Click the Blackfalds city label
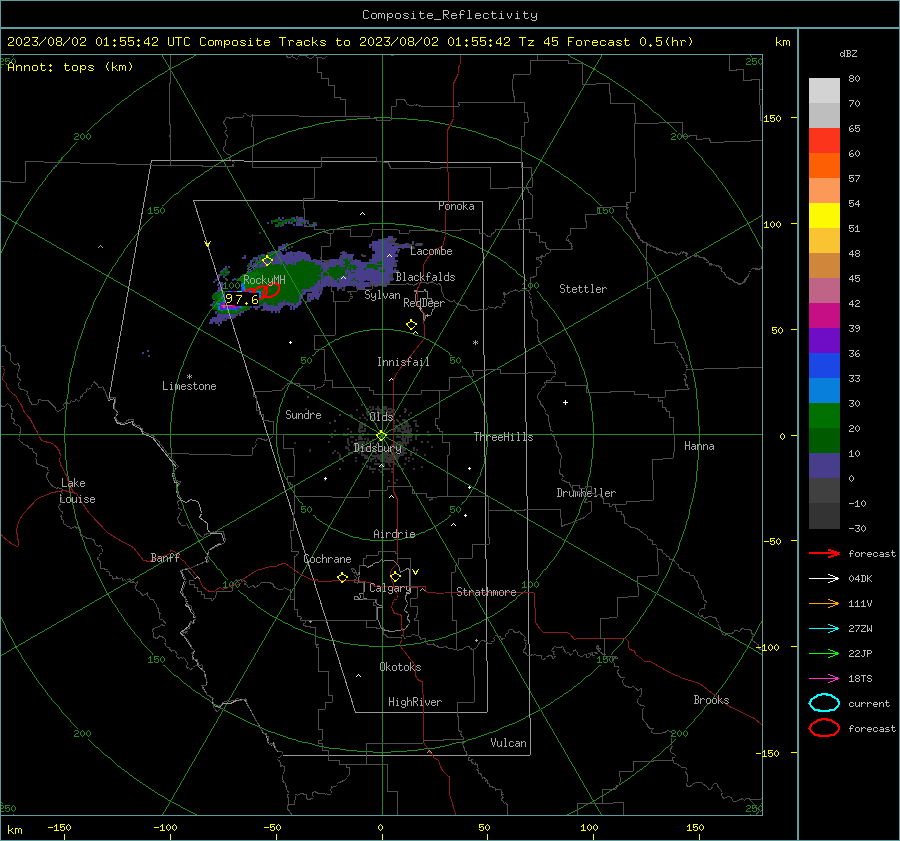The height and width of the screenshot is (841, 900). [x=425, y=277]
